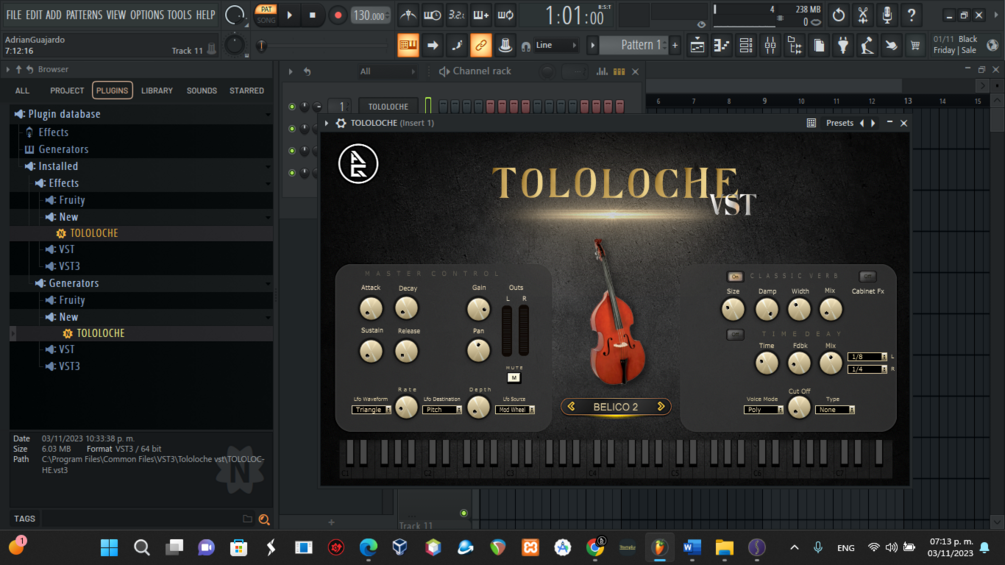Open the filter Type None dropdown

pyautogui.click(x=835, y=409)
